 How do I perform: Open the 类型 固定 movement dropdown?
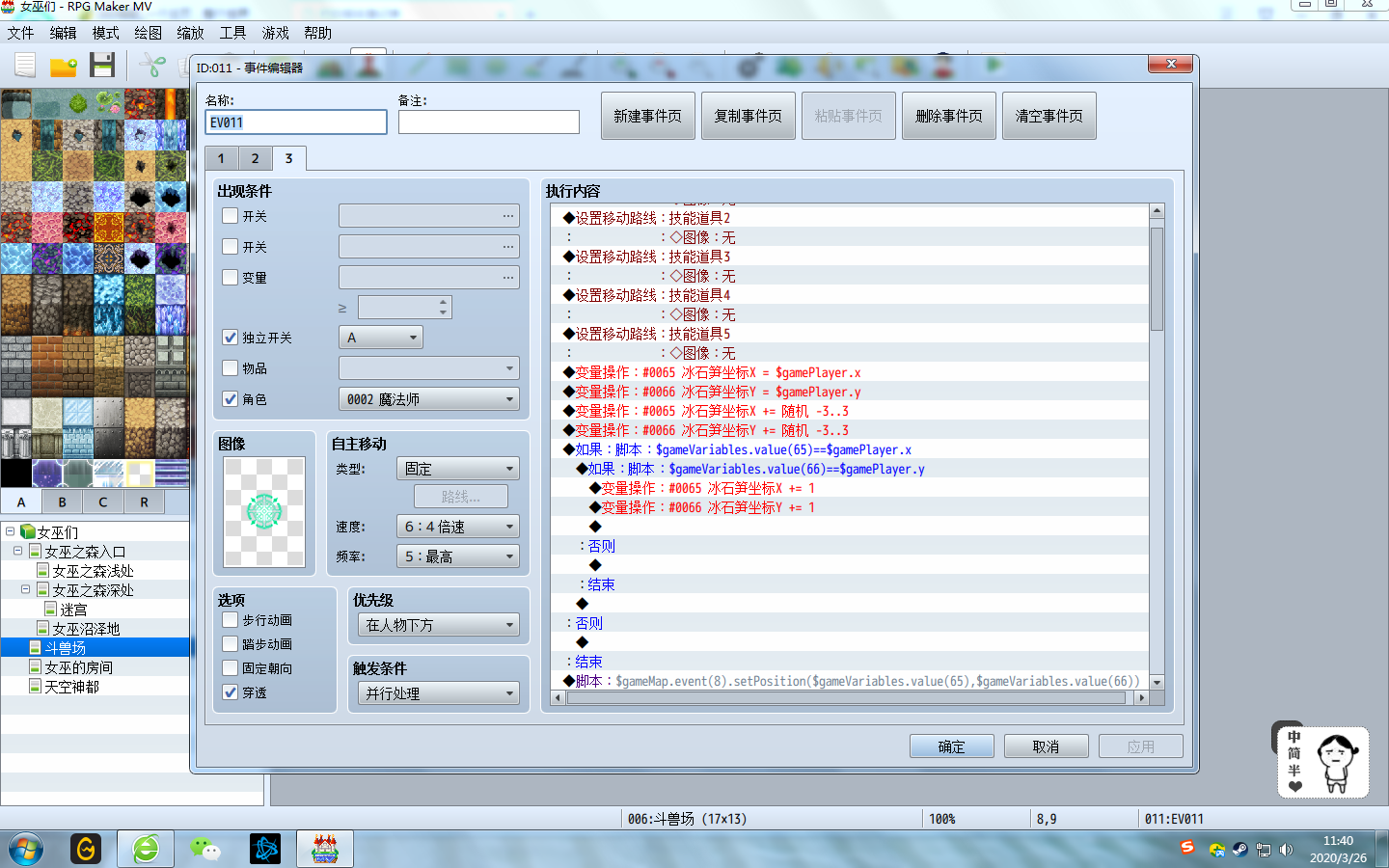point(458,469)
